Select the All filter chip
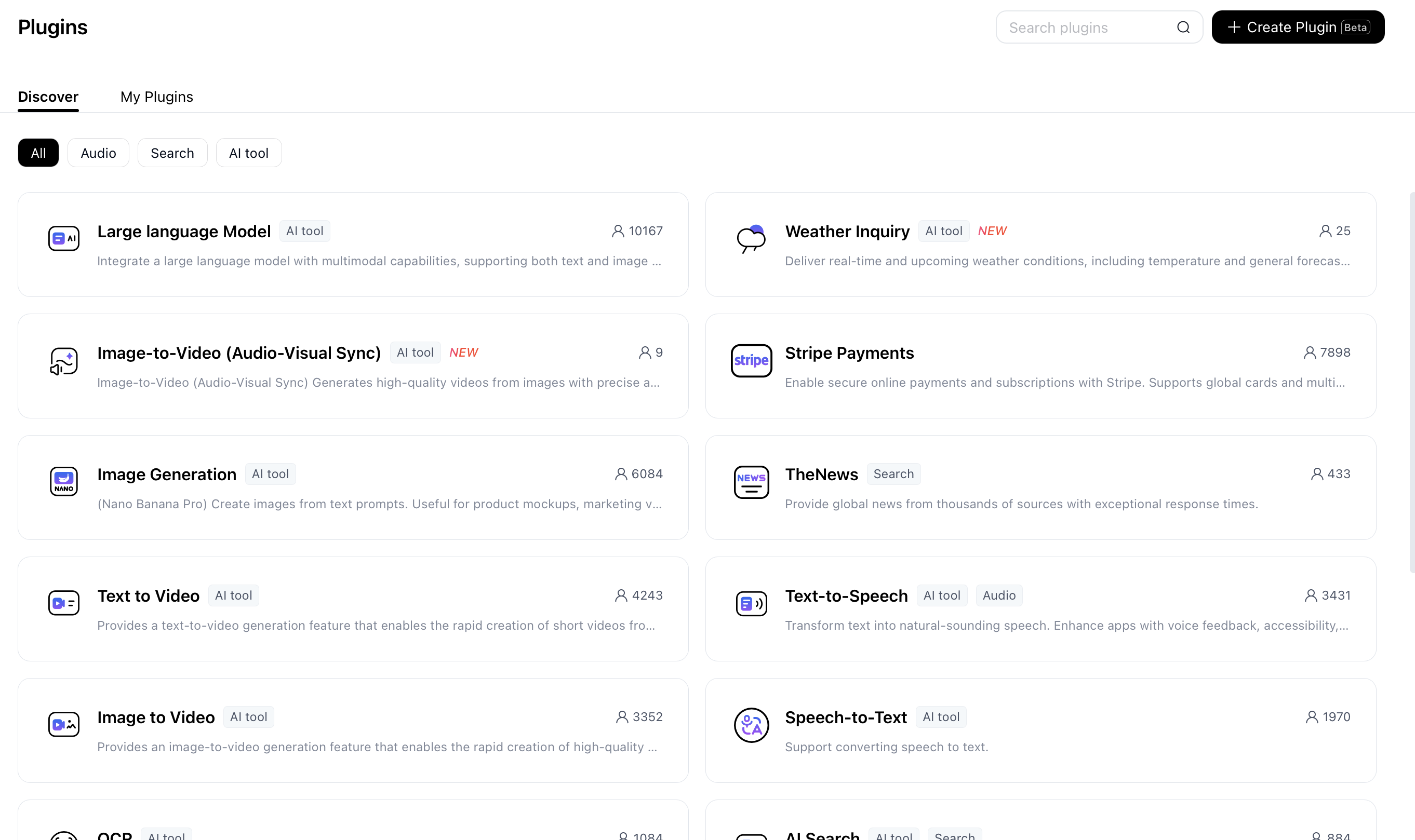 (x=38, y=152)
